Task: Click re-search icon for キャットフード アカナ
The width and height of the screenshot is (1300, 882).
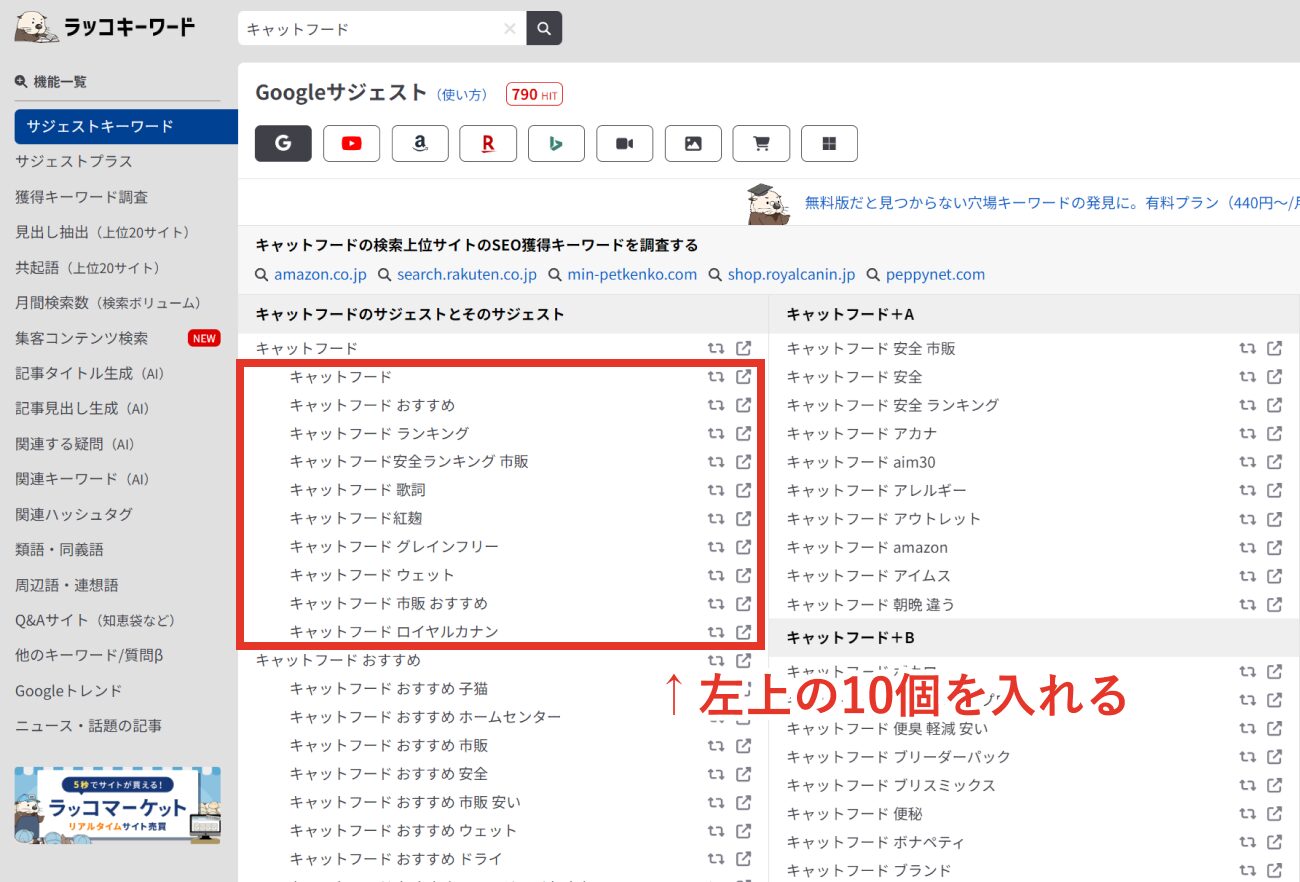Action: pyautogui.click(x=1247, y=433)
